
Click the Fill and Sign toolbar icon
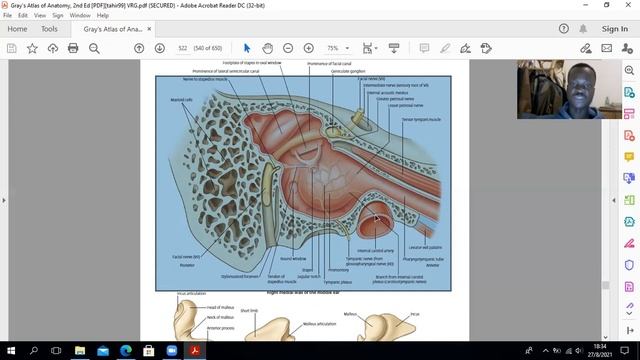(586, 48)
